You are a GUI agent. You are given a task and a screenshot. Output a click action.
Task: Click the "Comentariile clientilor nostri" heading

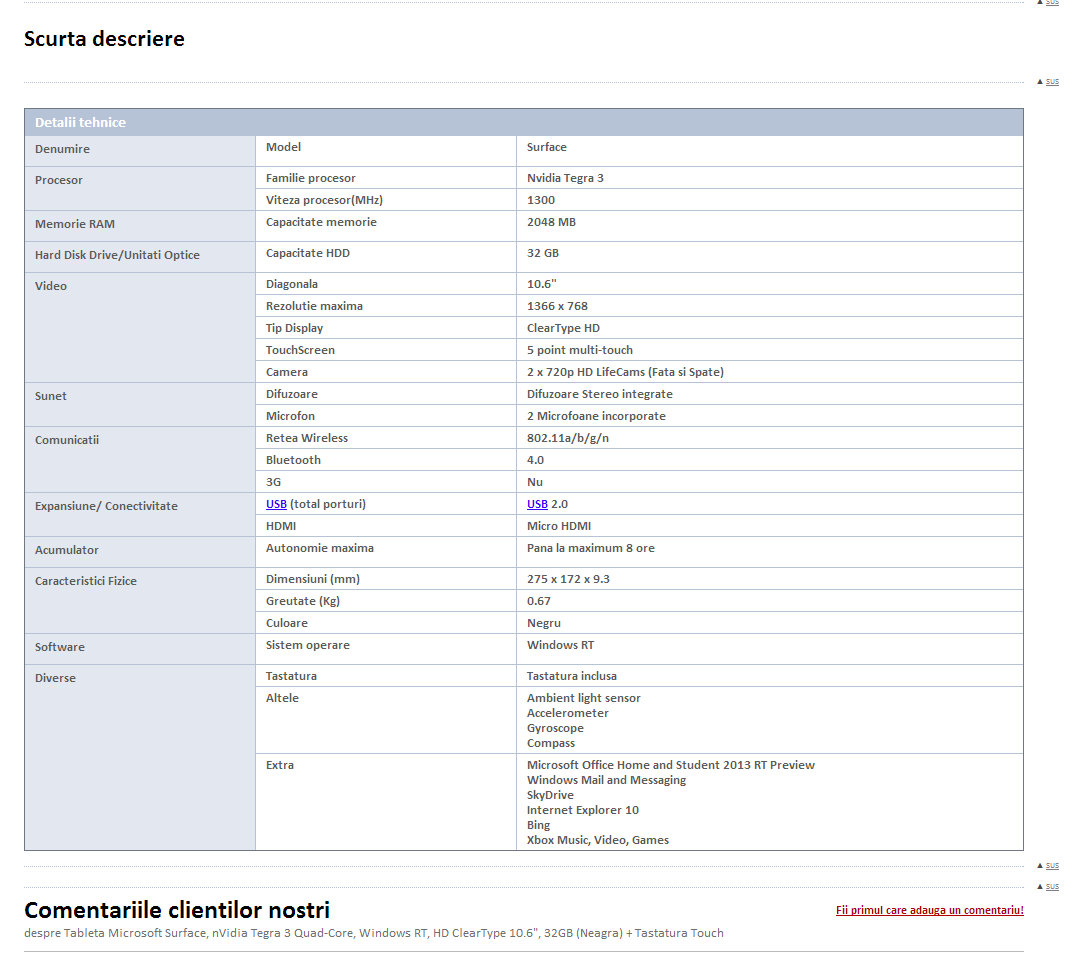pos(177,910)
